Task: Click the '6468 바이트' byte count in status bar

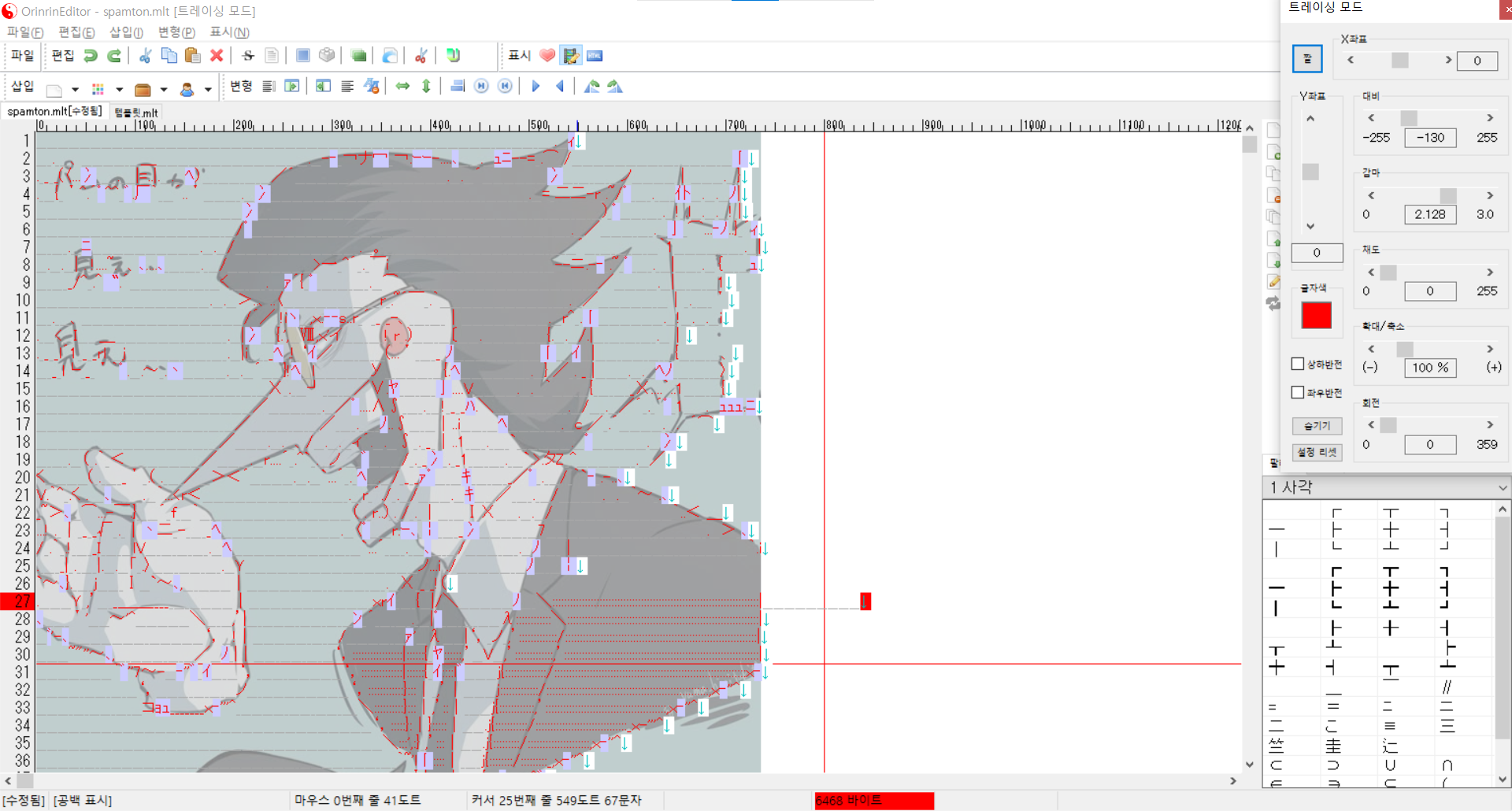Action: [874, 801]
